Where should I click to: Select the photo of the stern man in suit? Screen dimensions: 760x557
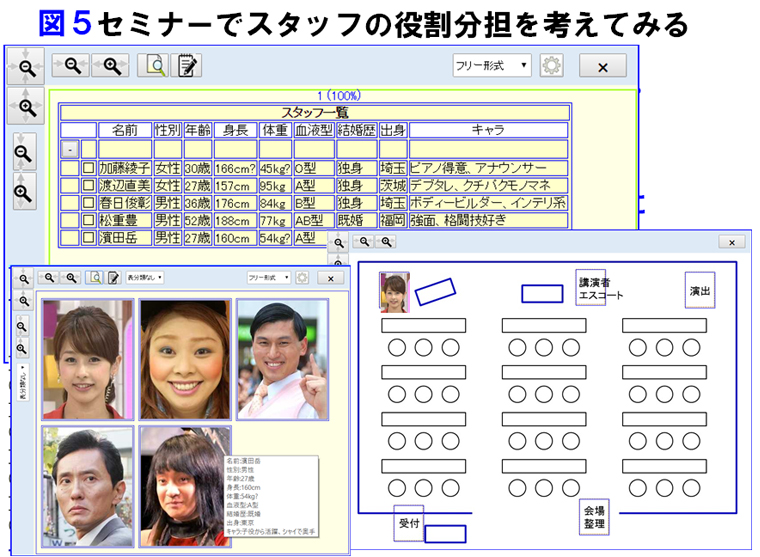click(x=88, y=487)
